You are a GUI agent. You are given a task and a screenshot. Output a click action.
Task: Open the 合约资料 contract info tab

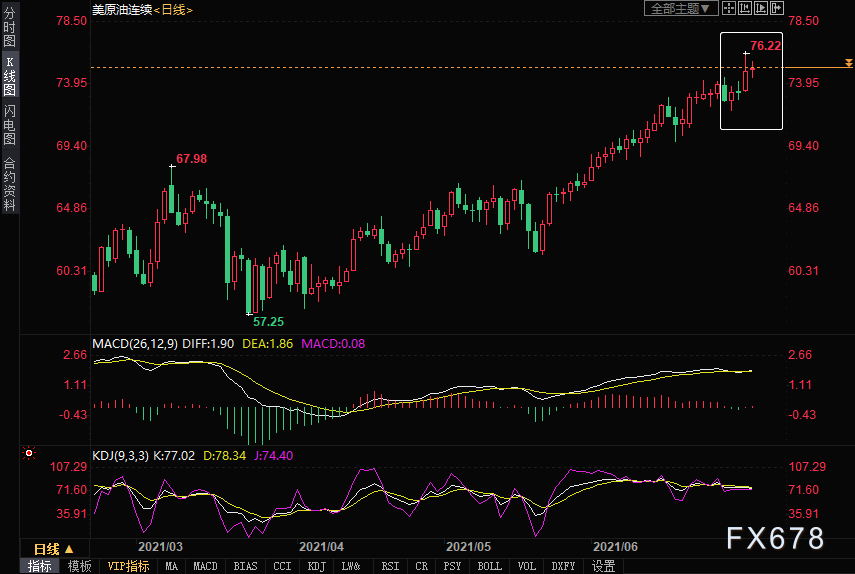point(9,184)
